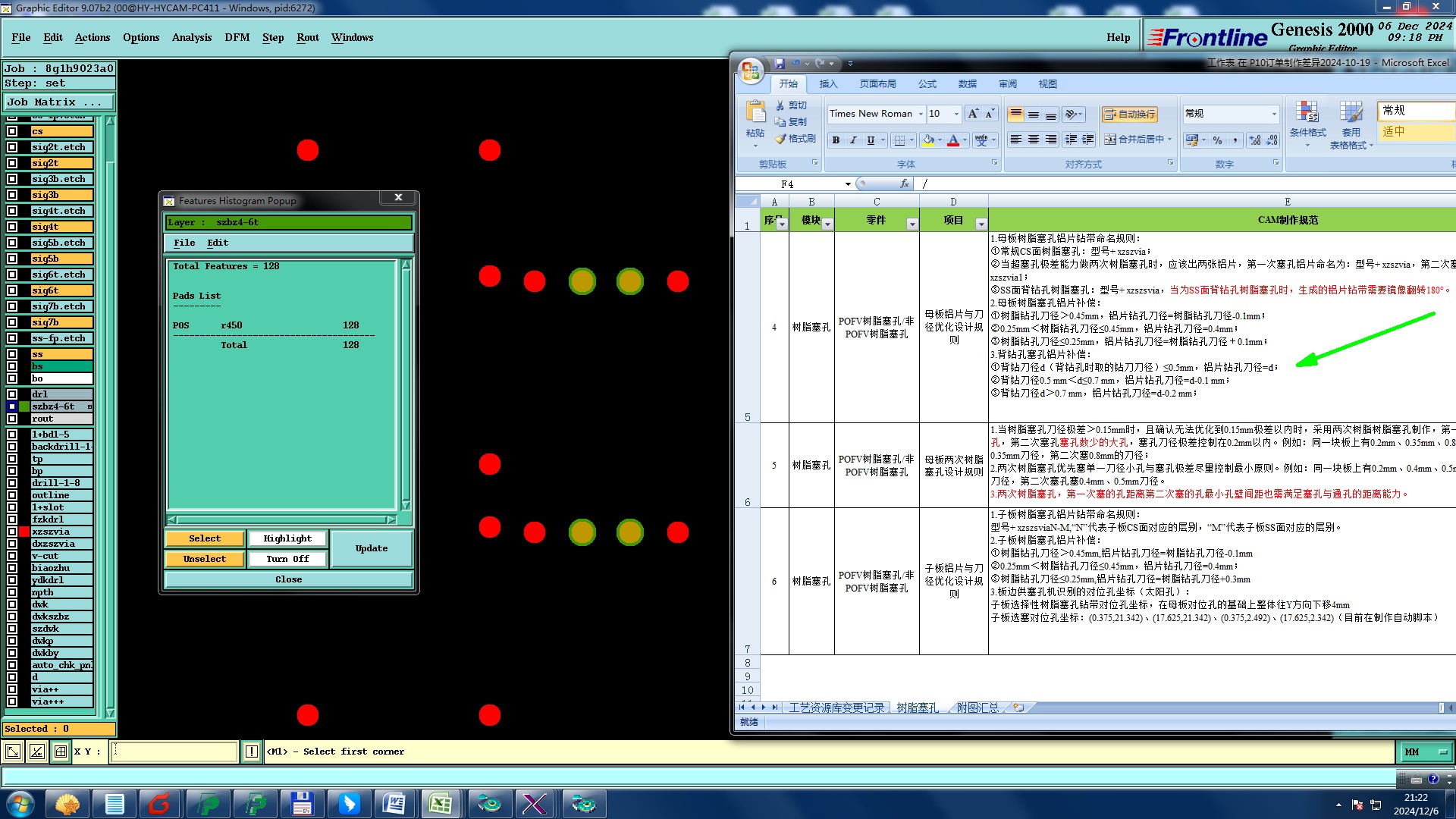The image size is (1456, 819).
Task: Click the Highlight button in histogram popup
Action: click(287, 538)
